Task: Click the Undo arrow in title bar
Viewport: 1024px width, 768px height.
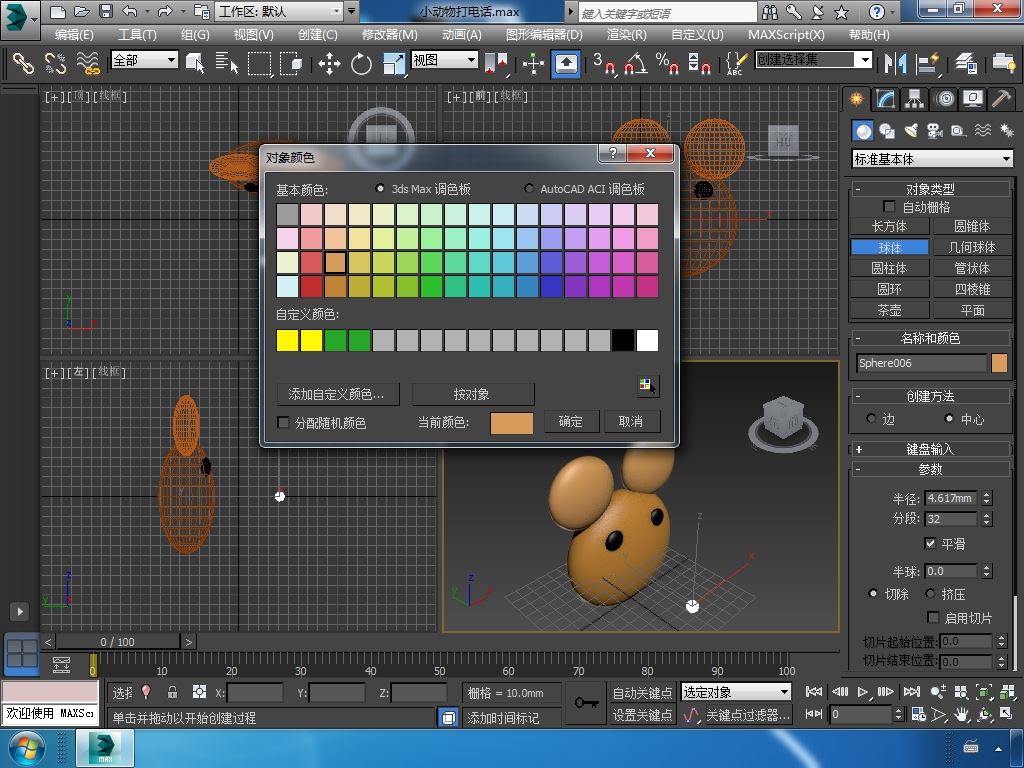Action: point(129,11)
